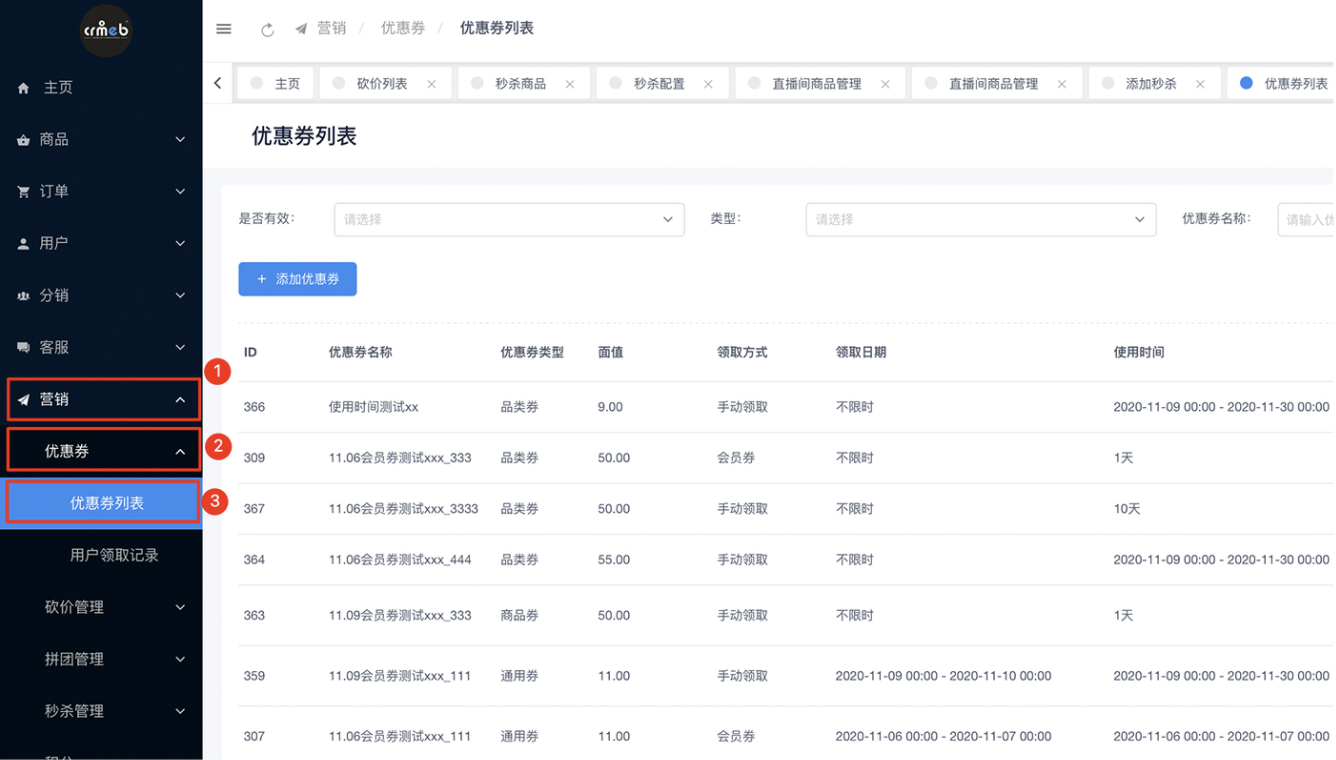Screen dimensions: 1336x760
Task: Expand the 砍价管理 submenu
Action: point(101,607)
